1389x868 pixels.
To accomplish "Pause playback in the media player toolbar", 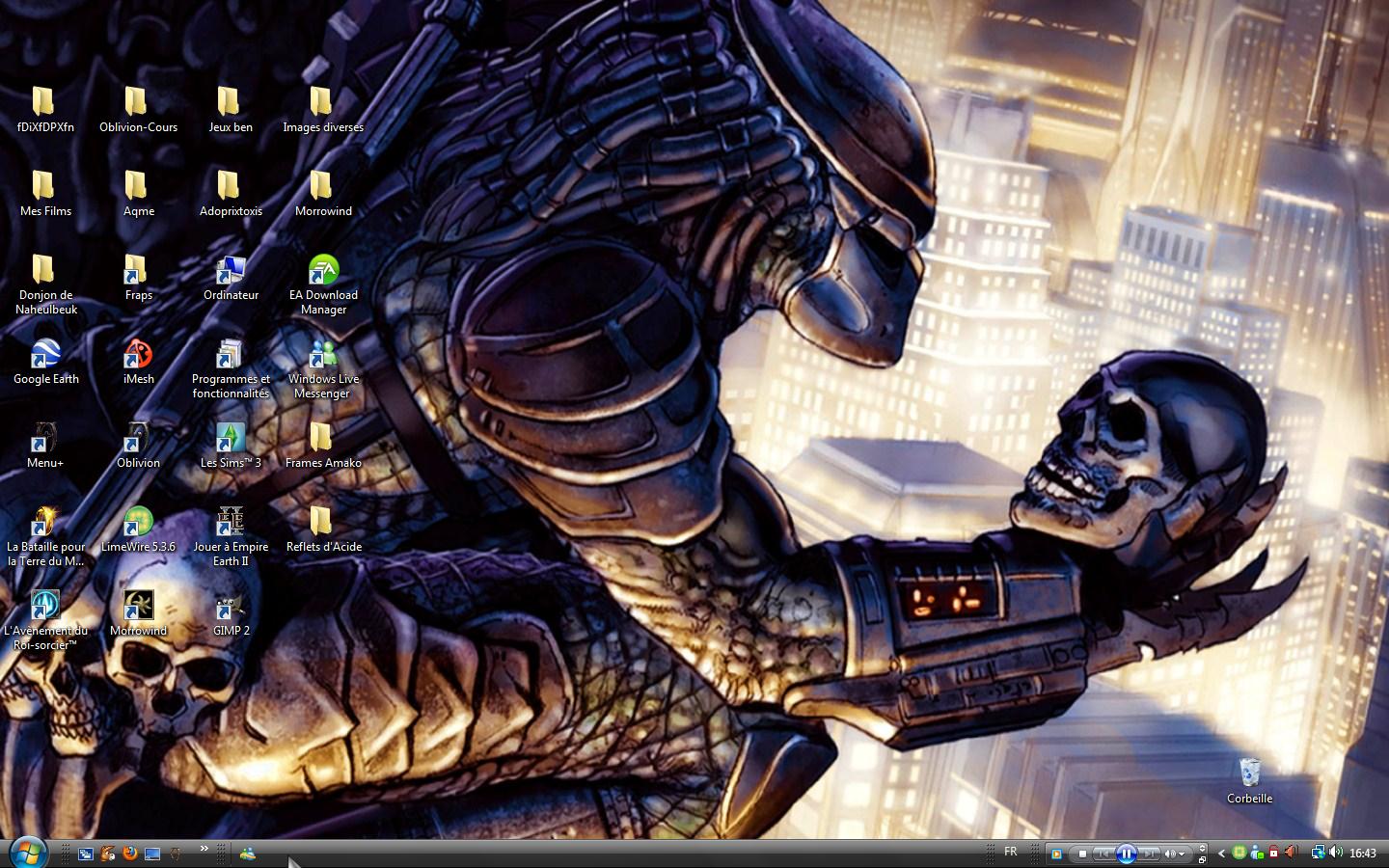I will click(x=1126, y=854).
